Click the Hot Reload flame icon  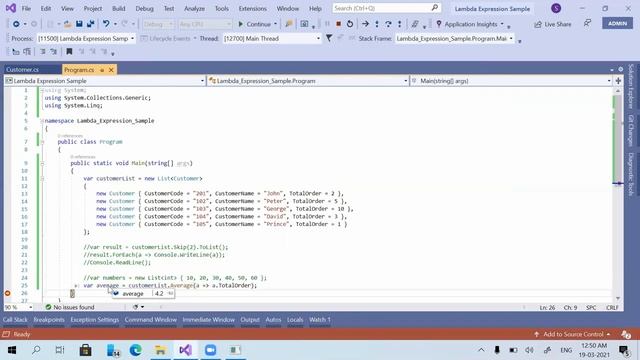click(289, 24)
